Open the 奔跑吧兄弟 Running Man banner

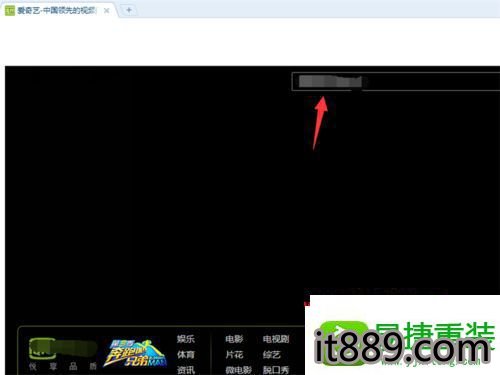(x=135, y=353)
